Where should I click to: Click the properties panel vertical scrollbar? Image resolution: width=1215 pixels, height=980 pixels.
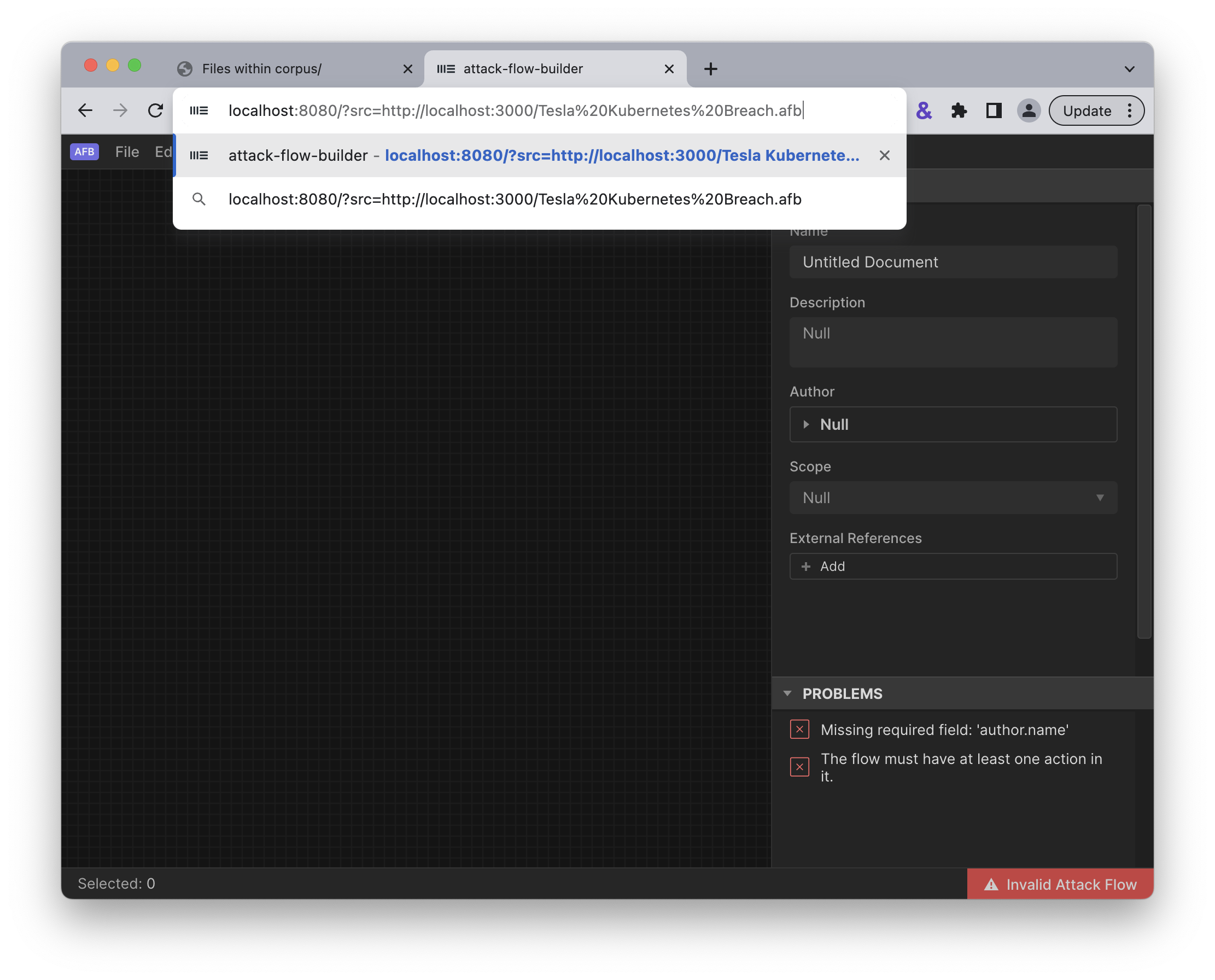click(1144, 421)
